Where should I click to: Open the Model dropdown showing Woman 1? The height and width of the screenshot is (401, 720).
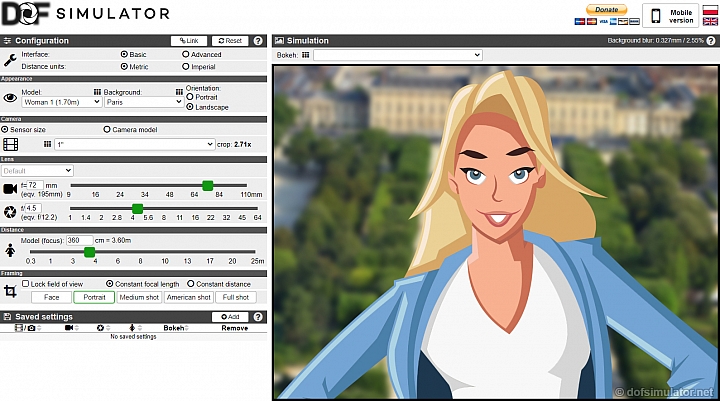point(62,102)
